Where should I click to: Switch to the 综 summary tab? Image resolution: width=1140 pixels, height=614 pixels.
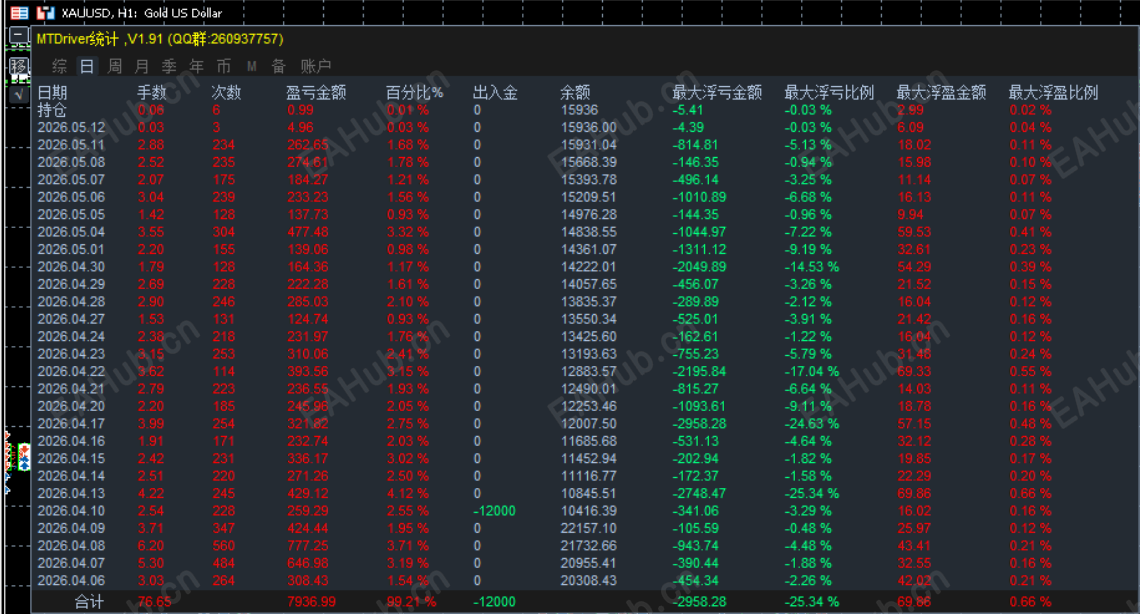(x=60, y=67)
